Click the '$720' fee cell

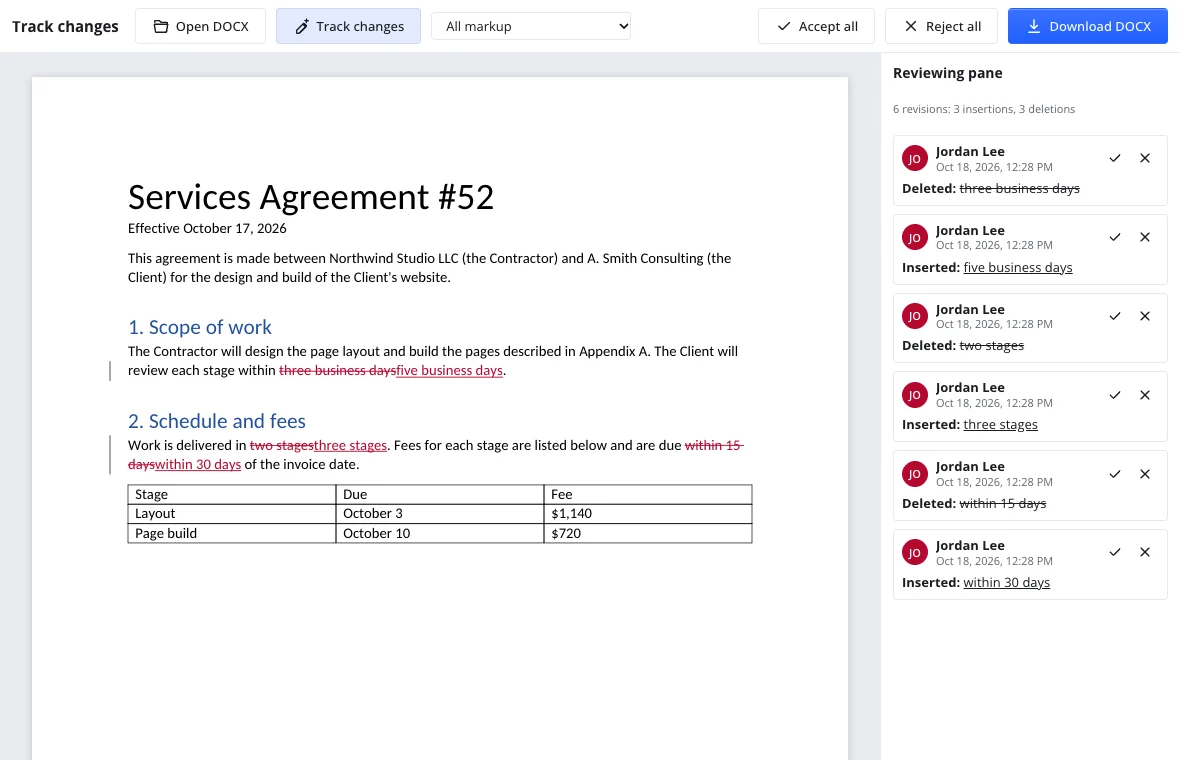648,534
